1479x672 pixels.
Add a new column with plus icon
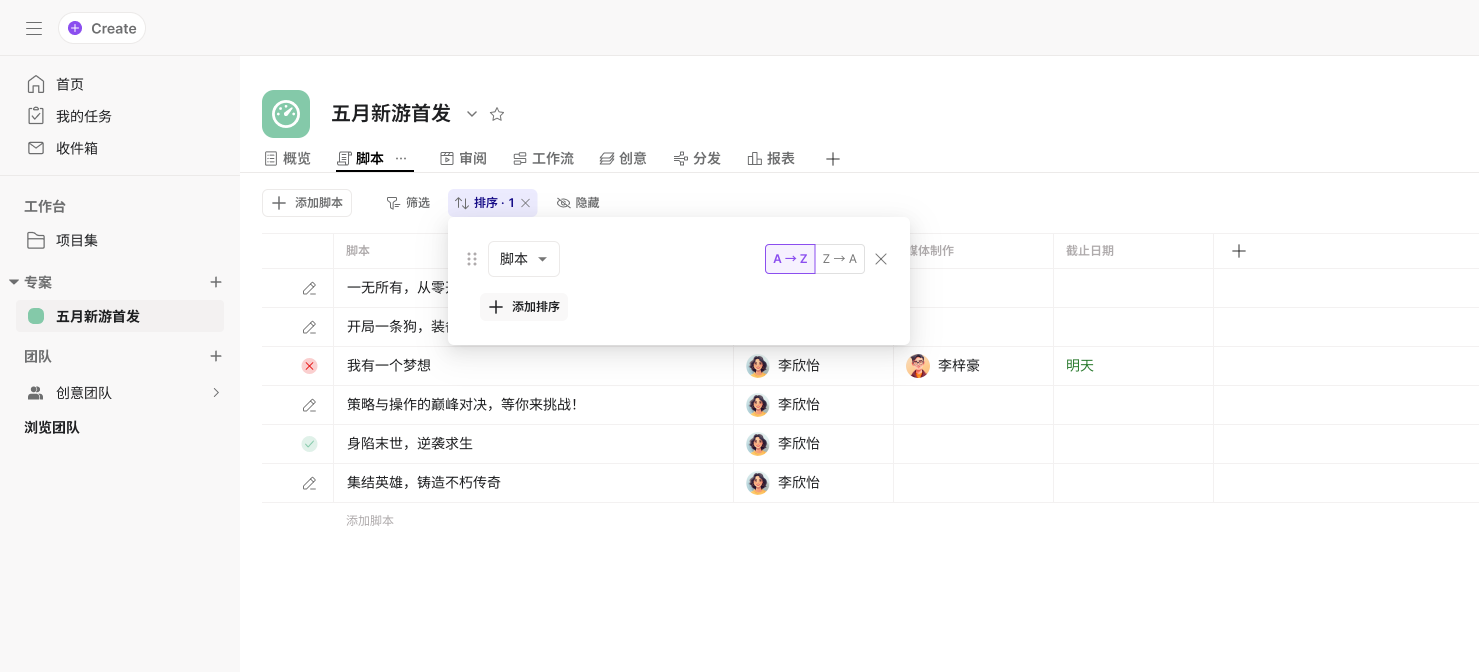click(x=1238, y=251)
